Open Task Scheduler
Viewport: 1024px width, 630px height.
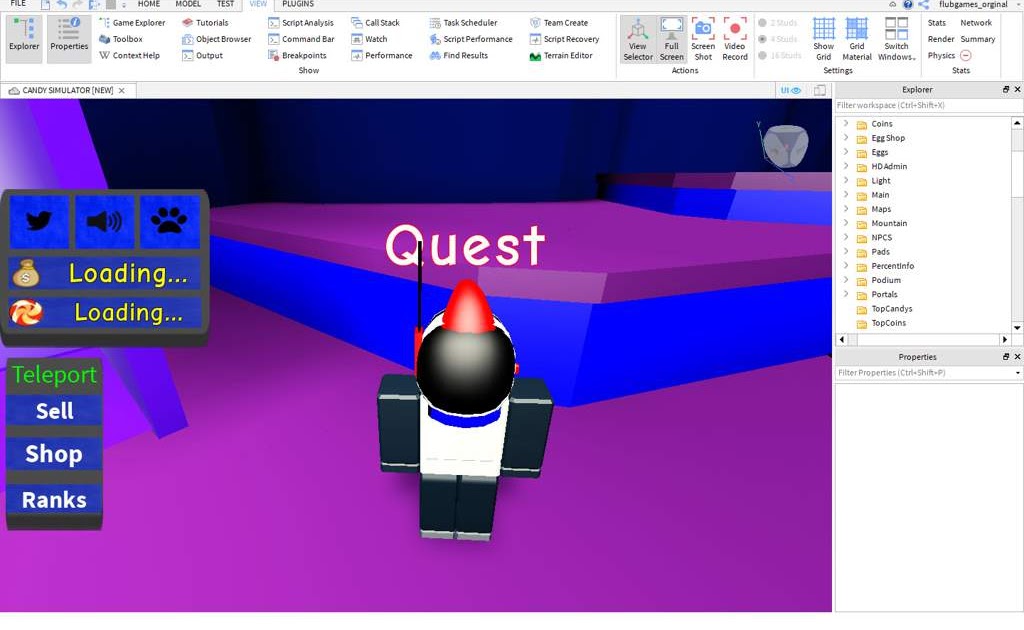463,23
